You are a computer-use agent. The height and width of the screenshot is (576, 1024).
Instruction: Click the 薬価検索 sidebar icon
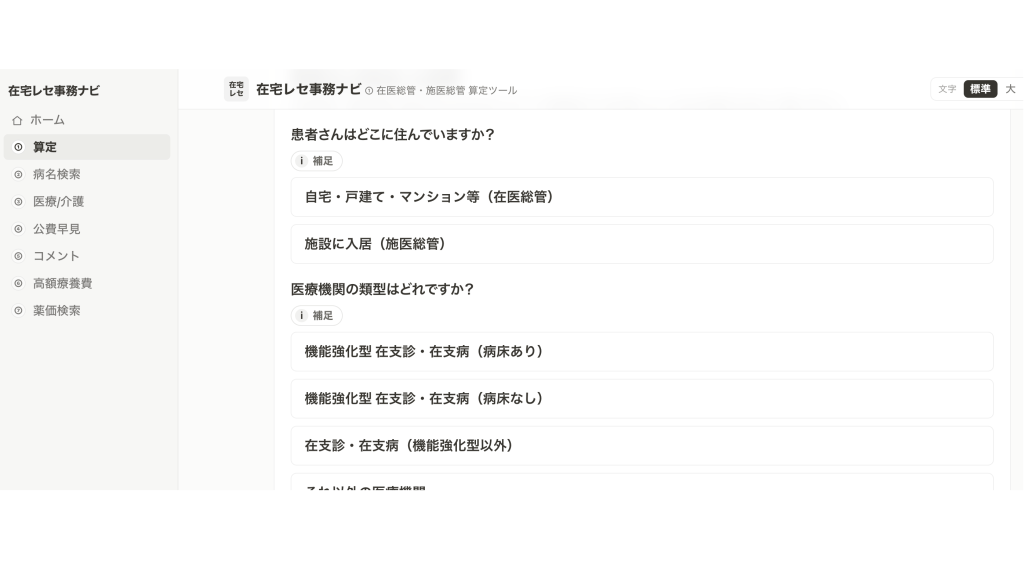pyautogui.click(x=18, y=311)
